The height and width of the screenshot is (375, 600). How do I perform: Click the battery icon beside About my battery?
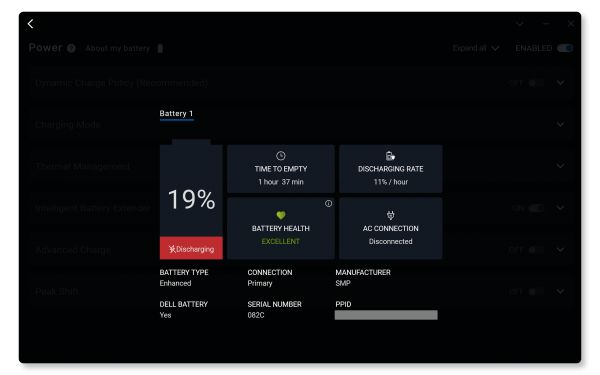point(160,49)
